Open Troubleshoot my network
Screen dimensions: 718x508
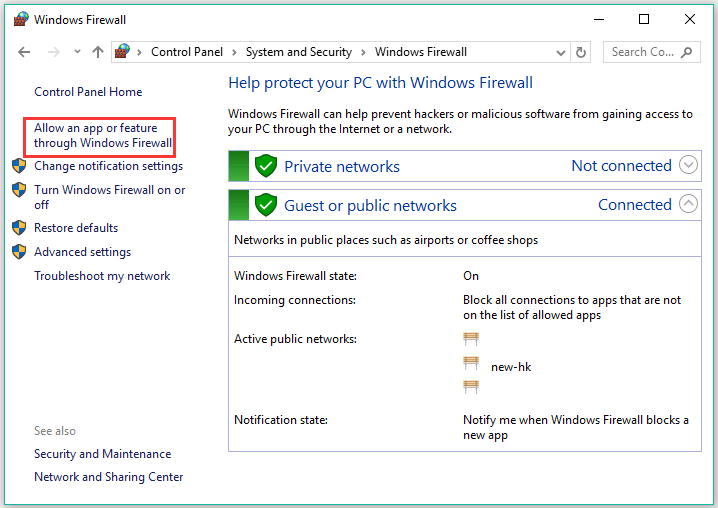[102, 276]
